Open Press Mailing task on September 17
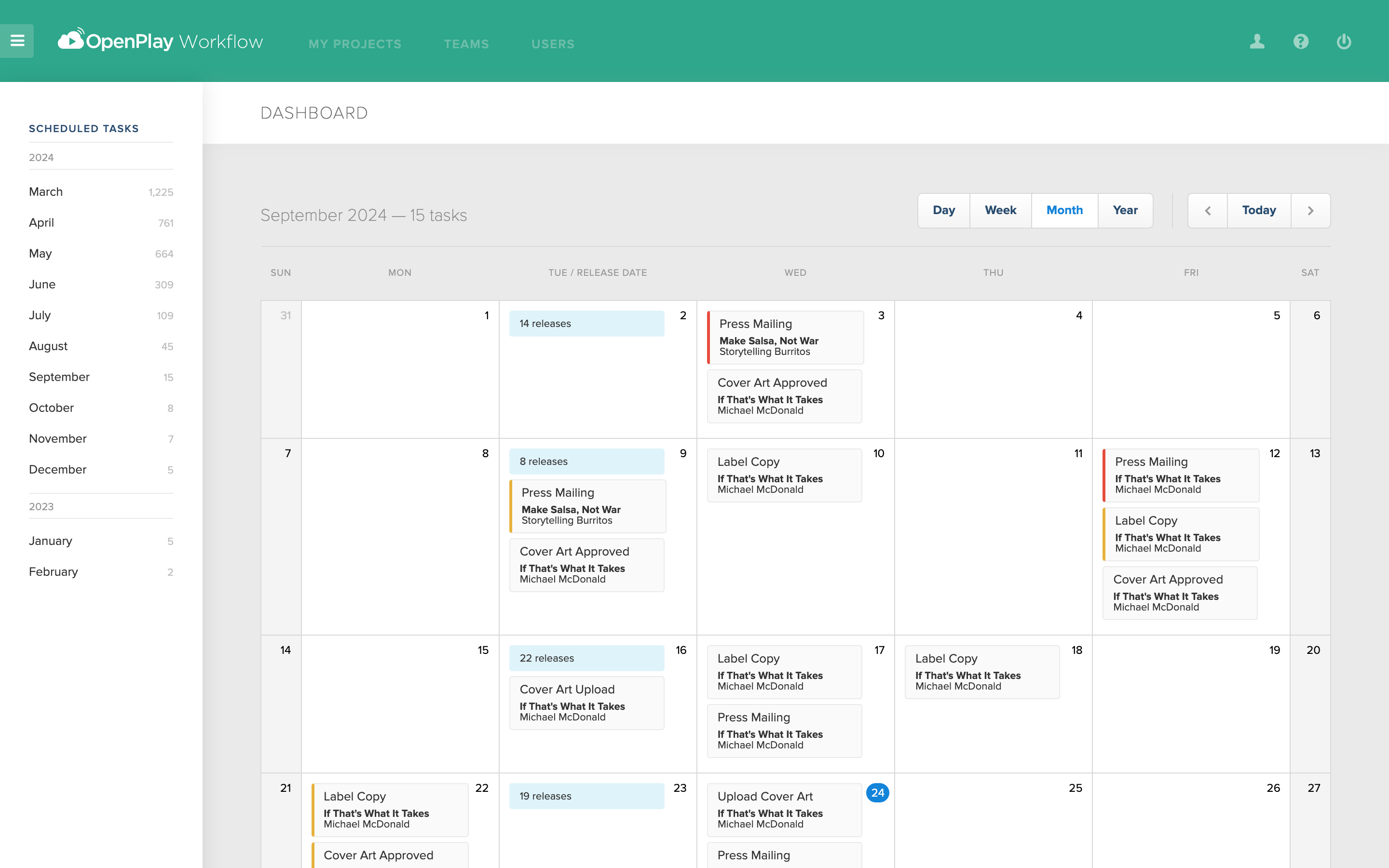Image resolution: width=1389 pixels, height=868 pixels. tap(785, 732)
